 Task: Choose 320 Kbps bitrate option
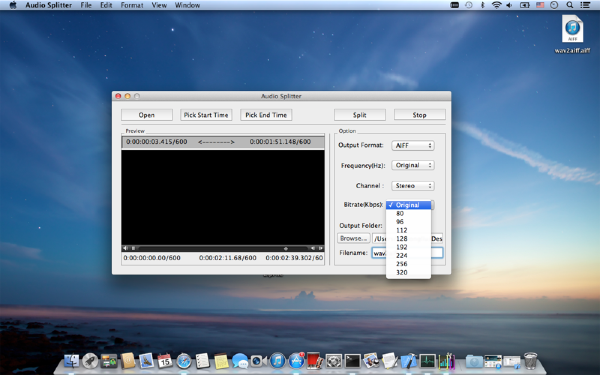pos(408,272)
